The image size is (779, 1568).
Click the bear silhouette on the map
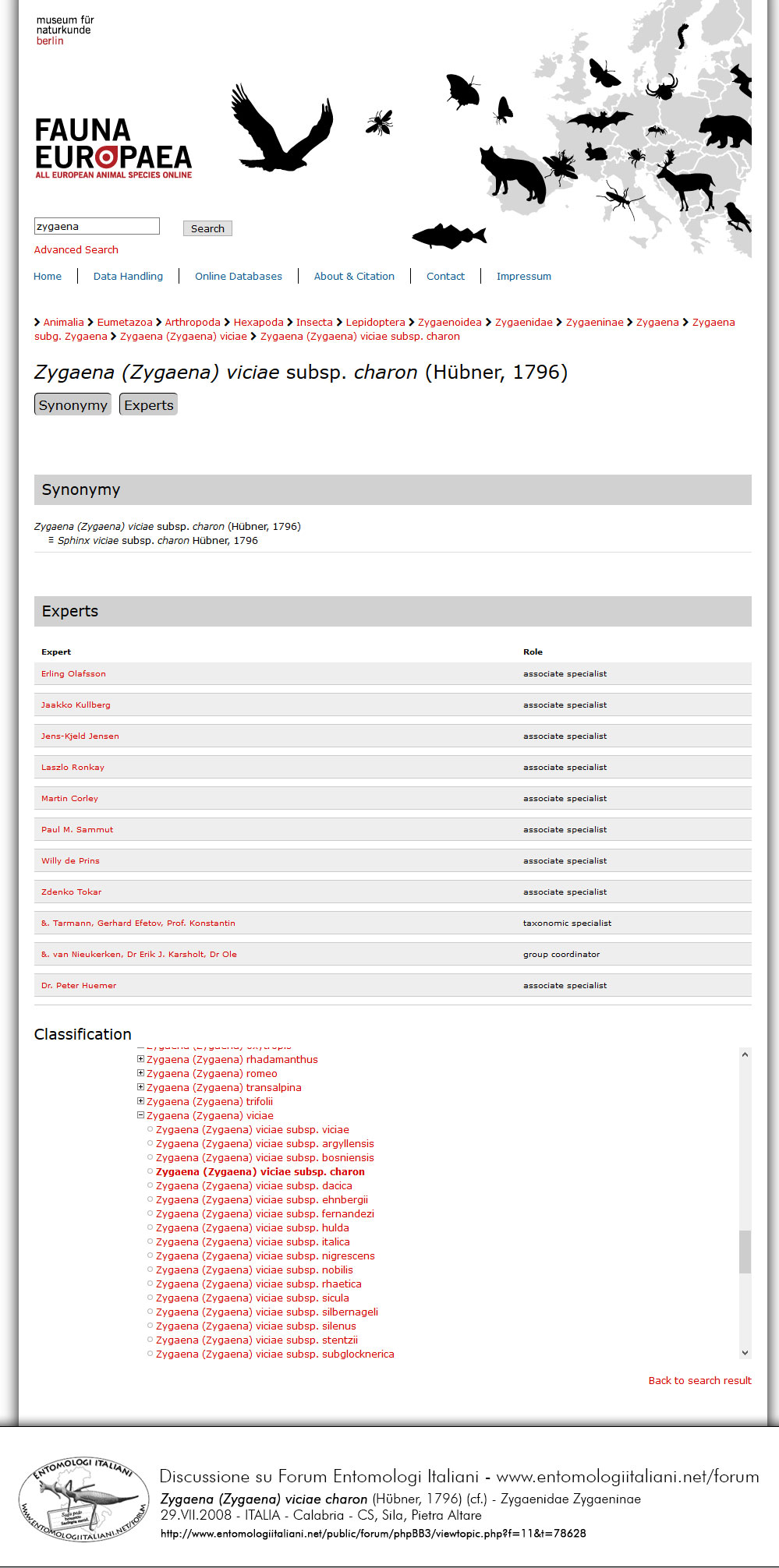(725, 131)
